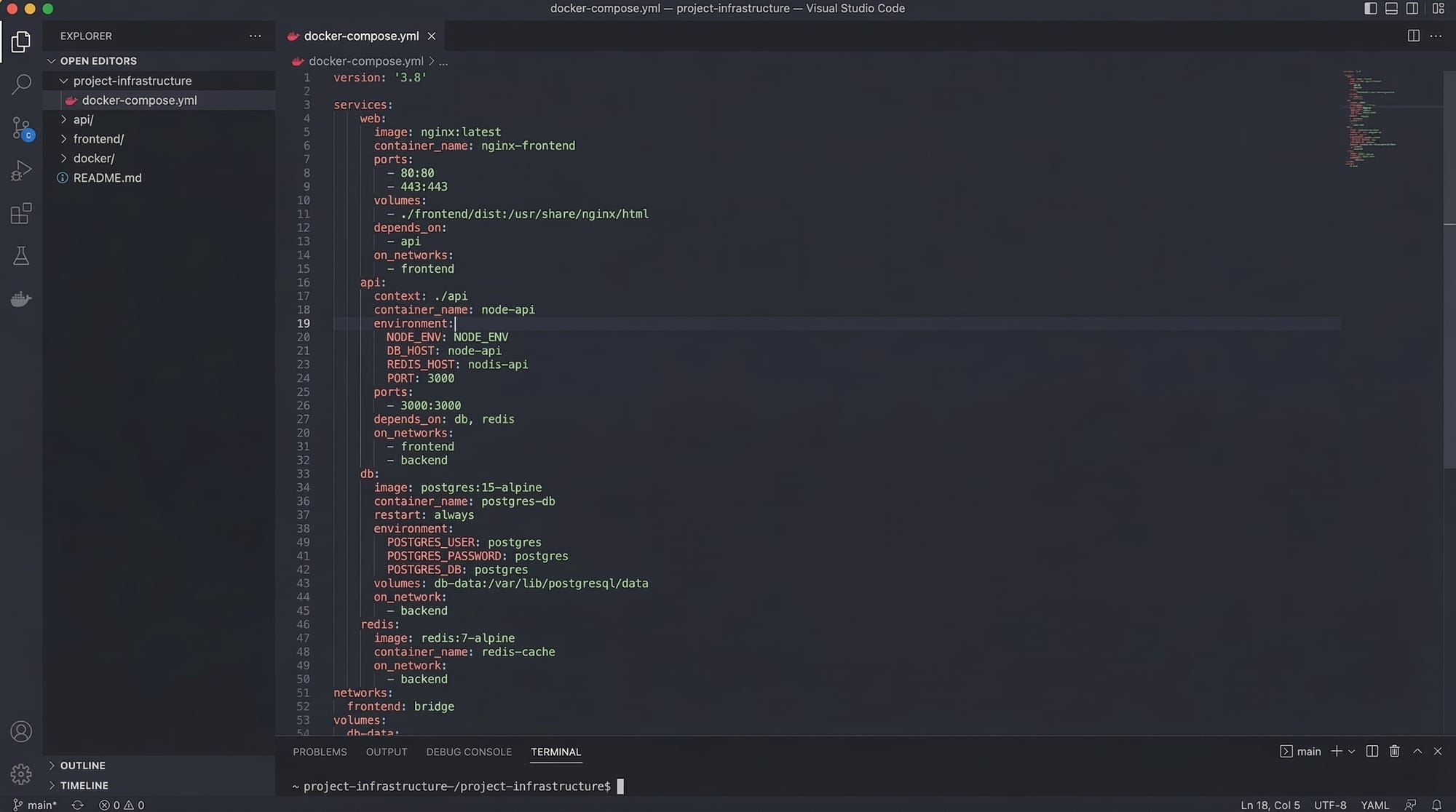Toggle the bottom panel layout button
1456x812 pixels.
[x=1391, y=9]
